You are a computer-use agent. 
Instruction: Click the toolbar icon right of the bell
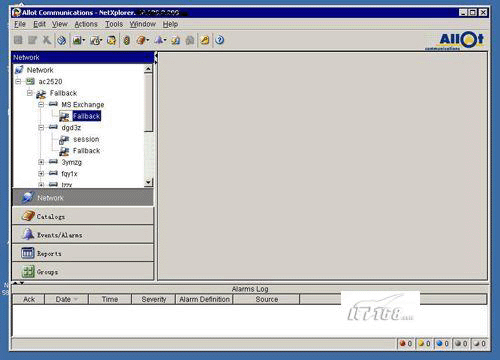click(x=175, y=40)
